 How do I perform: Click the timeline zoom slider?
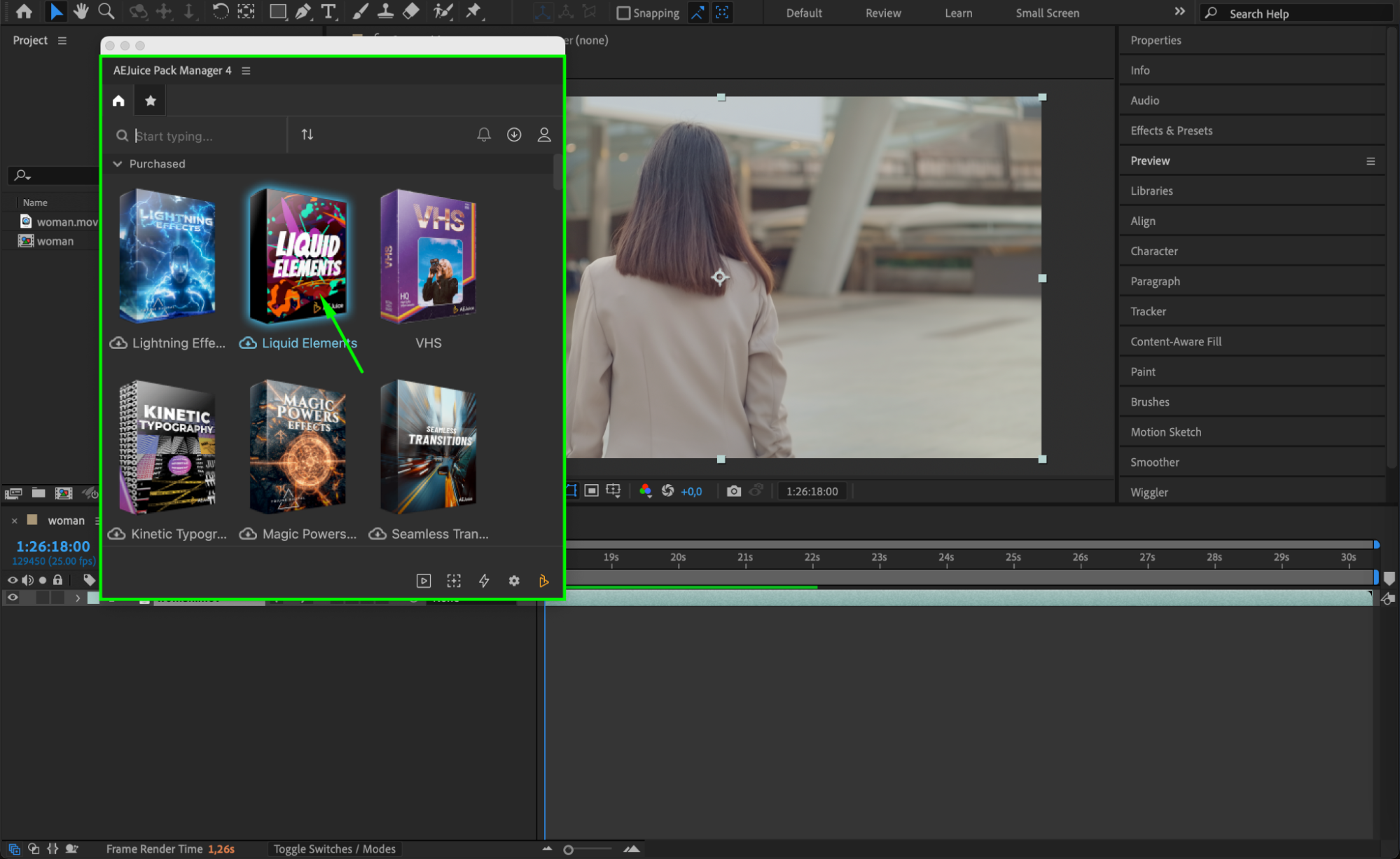(x=569, y=849)
